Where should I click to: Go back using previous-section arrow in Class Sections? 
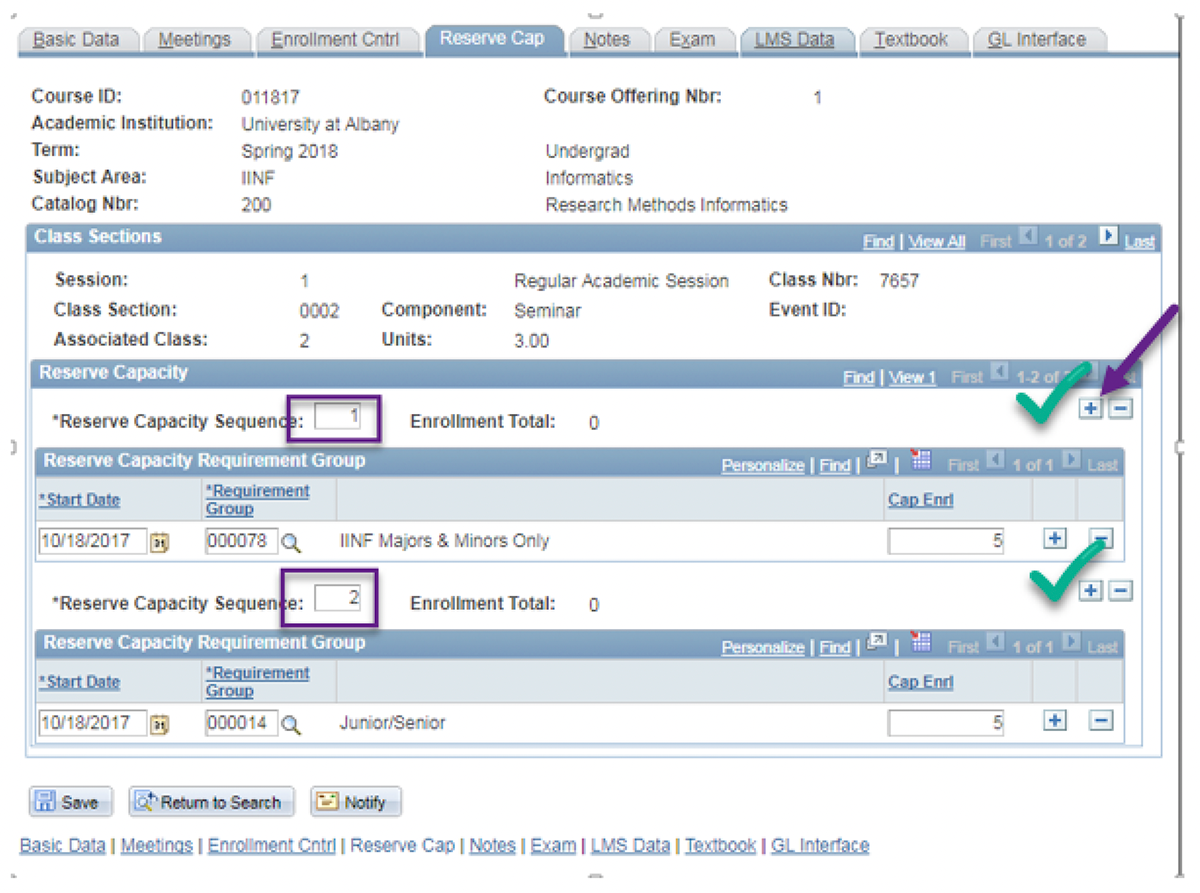1030,237
